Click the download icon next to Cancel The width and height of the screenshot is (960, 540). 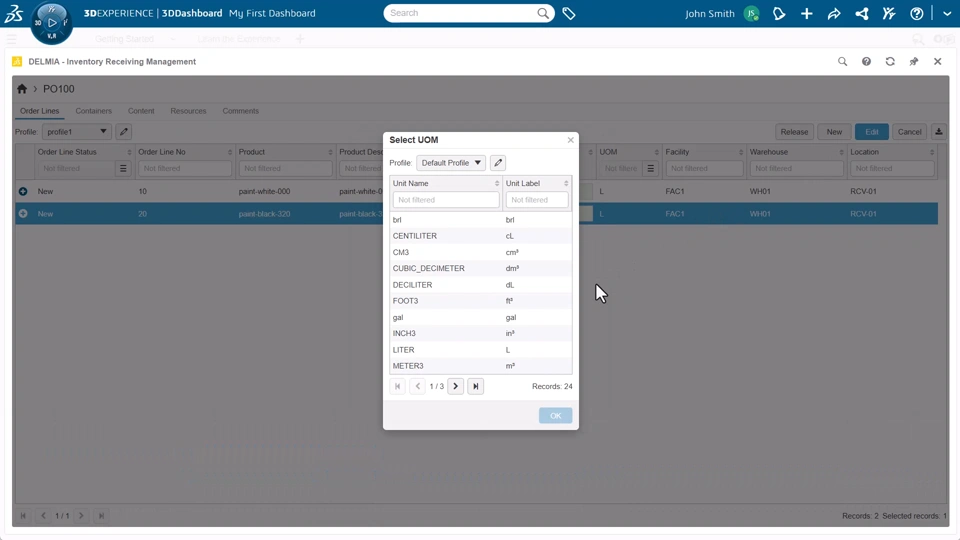tap(939, 132)
